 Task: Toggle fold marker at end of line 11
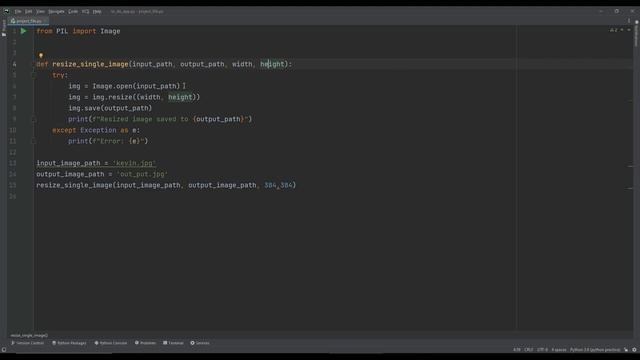(x=34, y=141)
